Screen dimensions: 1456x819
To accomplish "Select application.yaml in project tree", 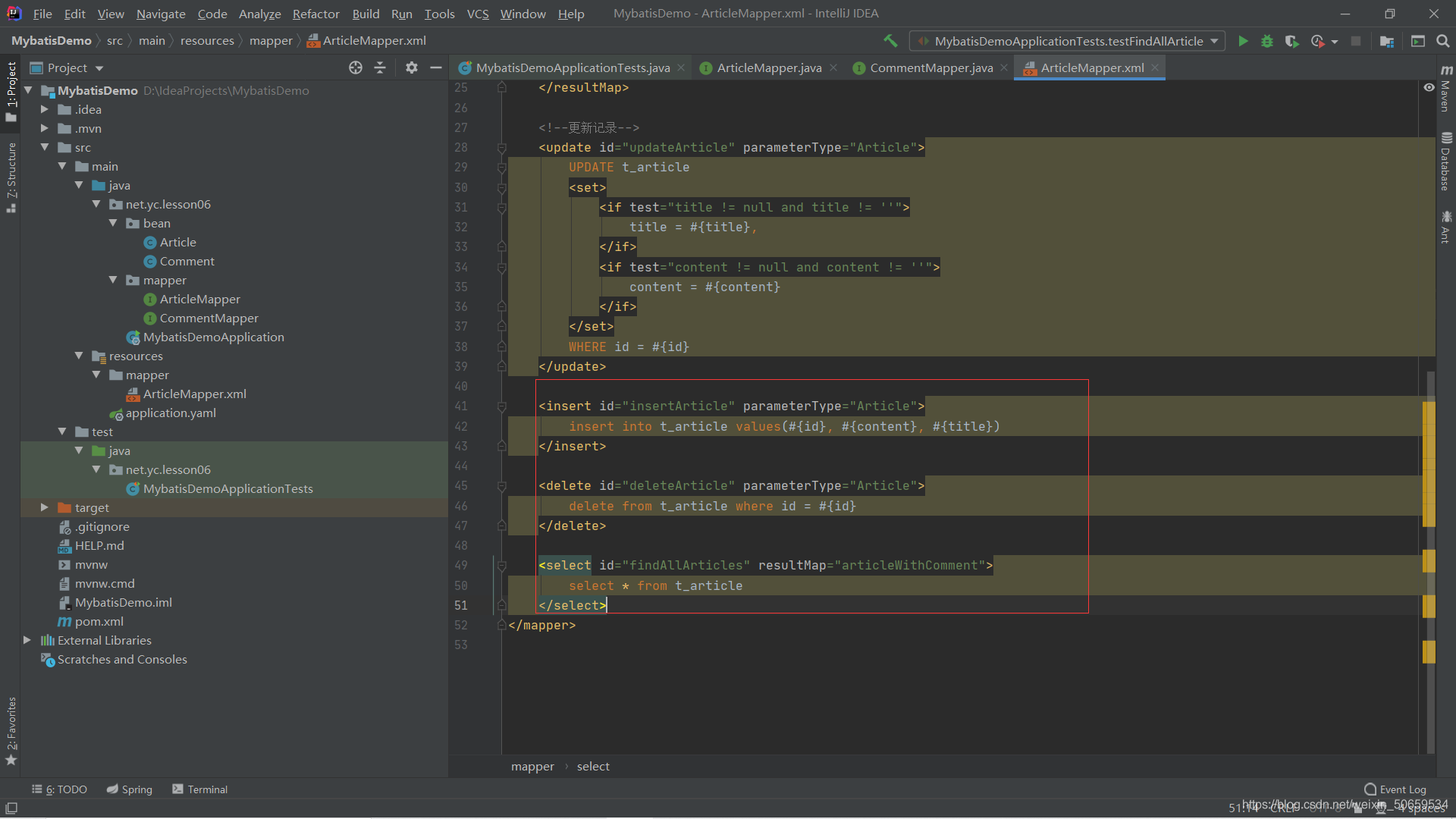I will pyautogui.click(x=162, y=413).
